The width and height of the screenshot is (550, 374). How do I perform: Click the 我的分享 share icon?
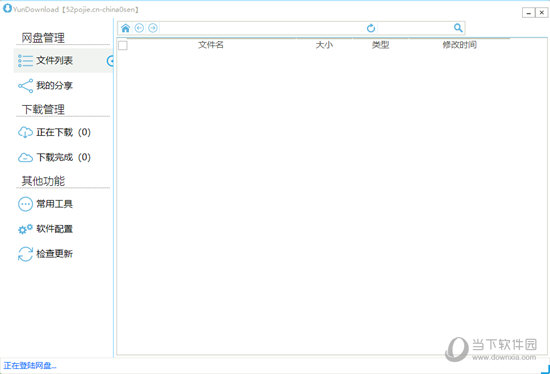(25, 86)
